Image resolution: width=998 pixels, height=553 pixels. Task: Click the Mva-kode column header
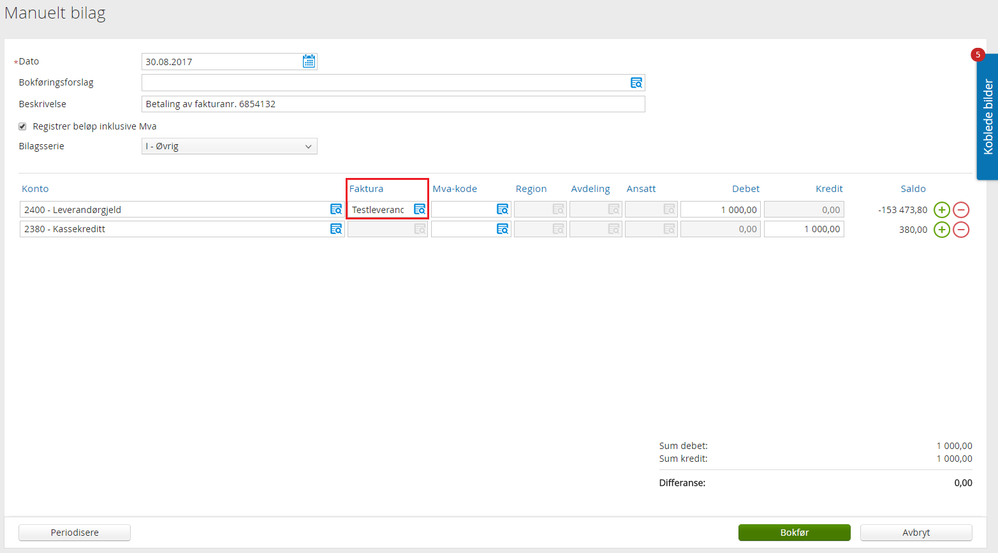pyautogui.click(x=454, y=188)
